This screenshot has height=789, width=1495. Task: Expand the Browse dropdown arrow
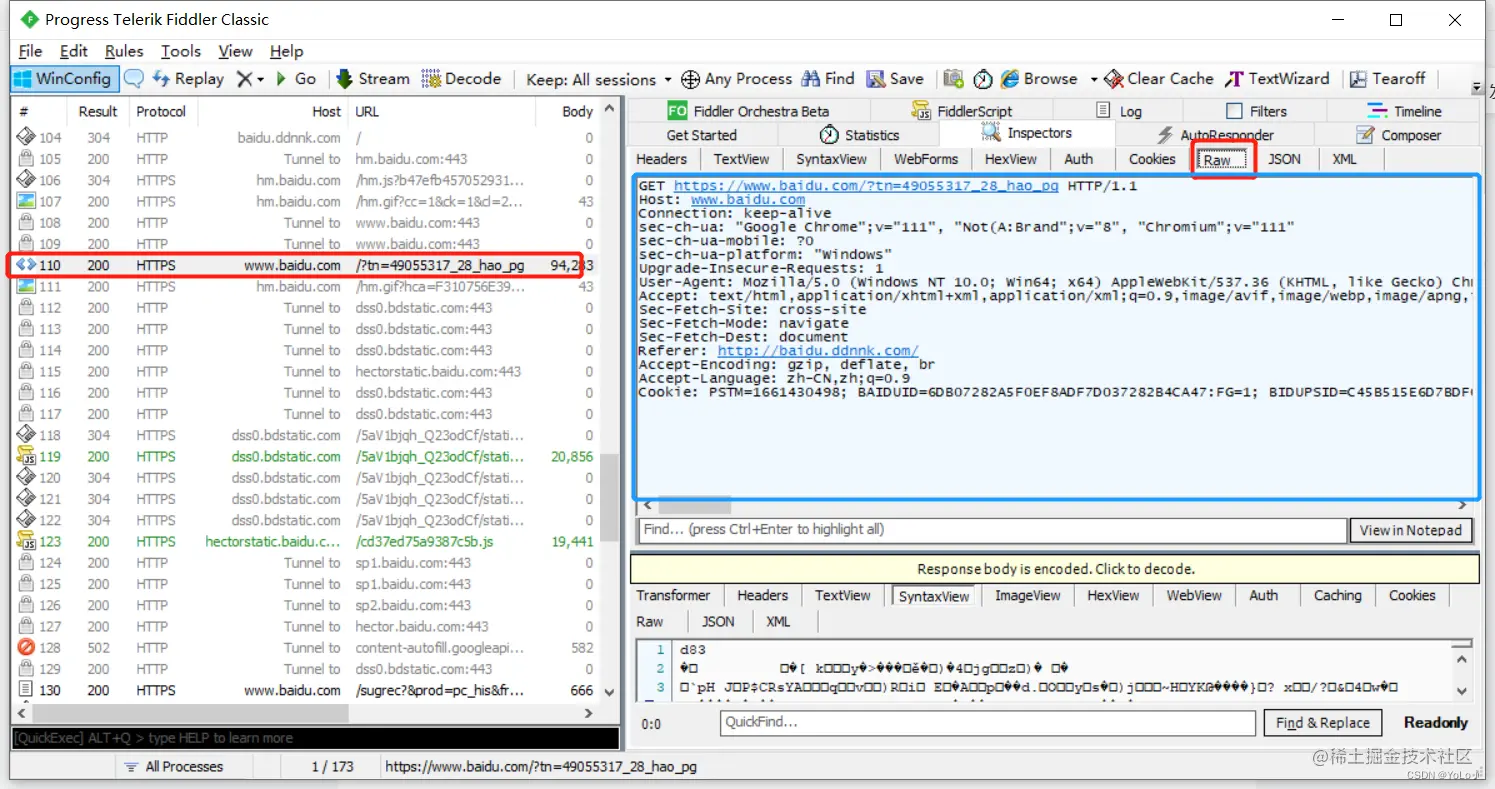pos(1093,79)
